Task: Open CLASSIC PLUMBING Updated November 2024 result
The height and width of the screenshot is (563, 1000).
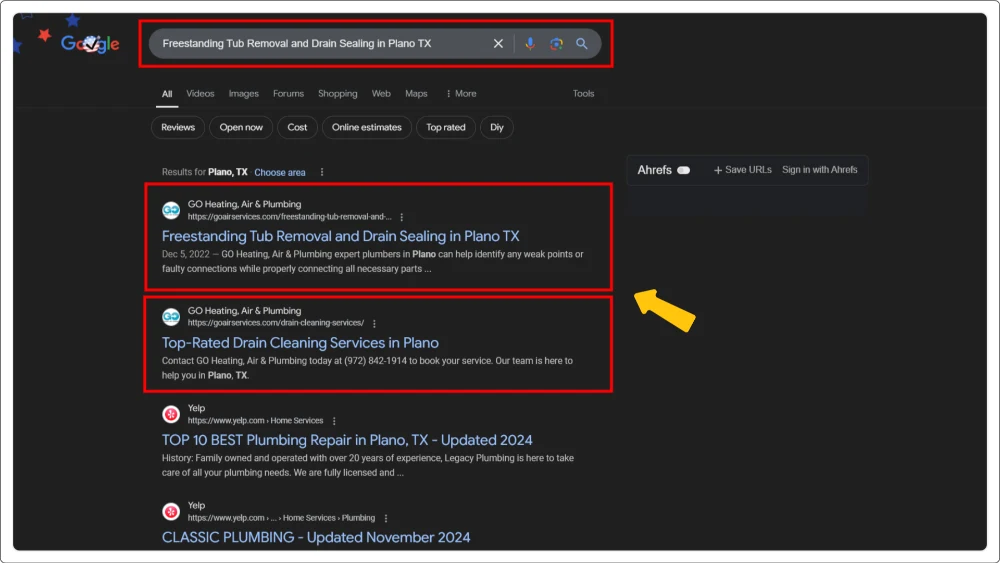Action: 316,537
